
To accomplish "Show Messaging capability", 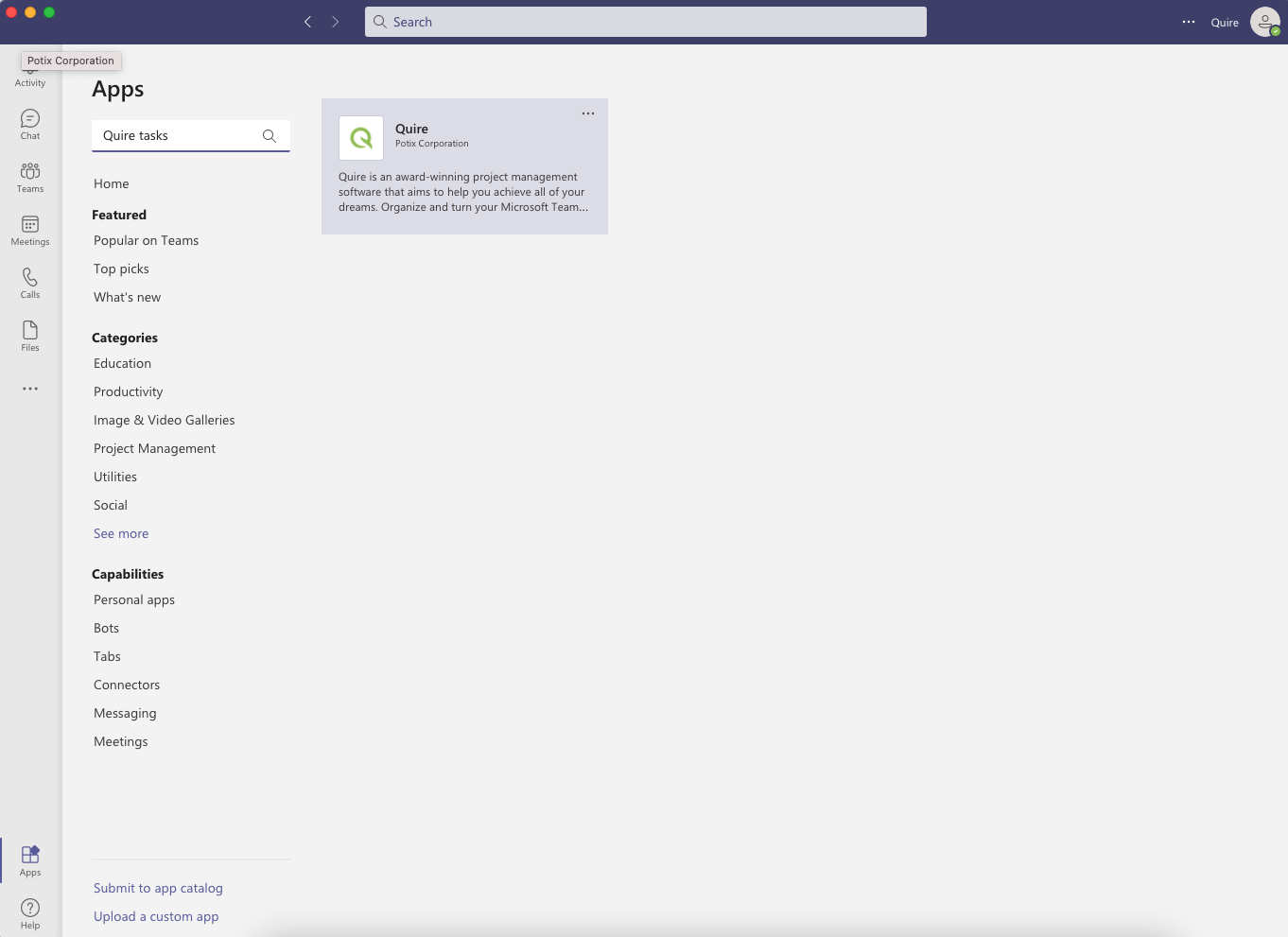I will pos(125,714).
